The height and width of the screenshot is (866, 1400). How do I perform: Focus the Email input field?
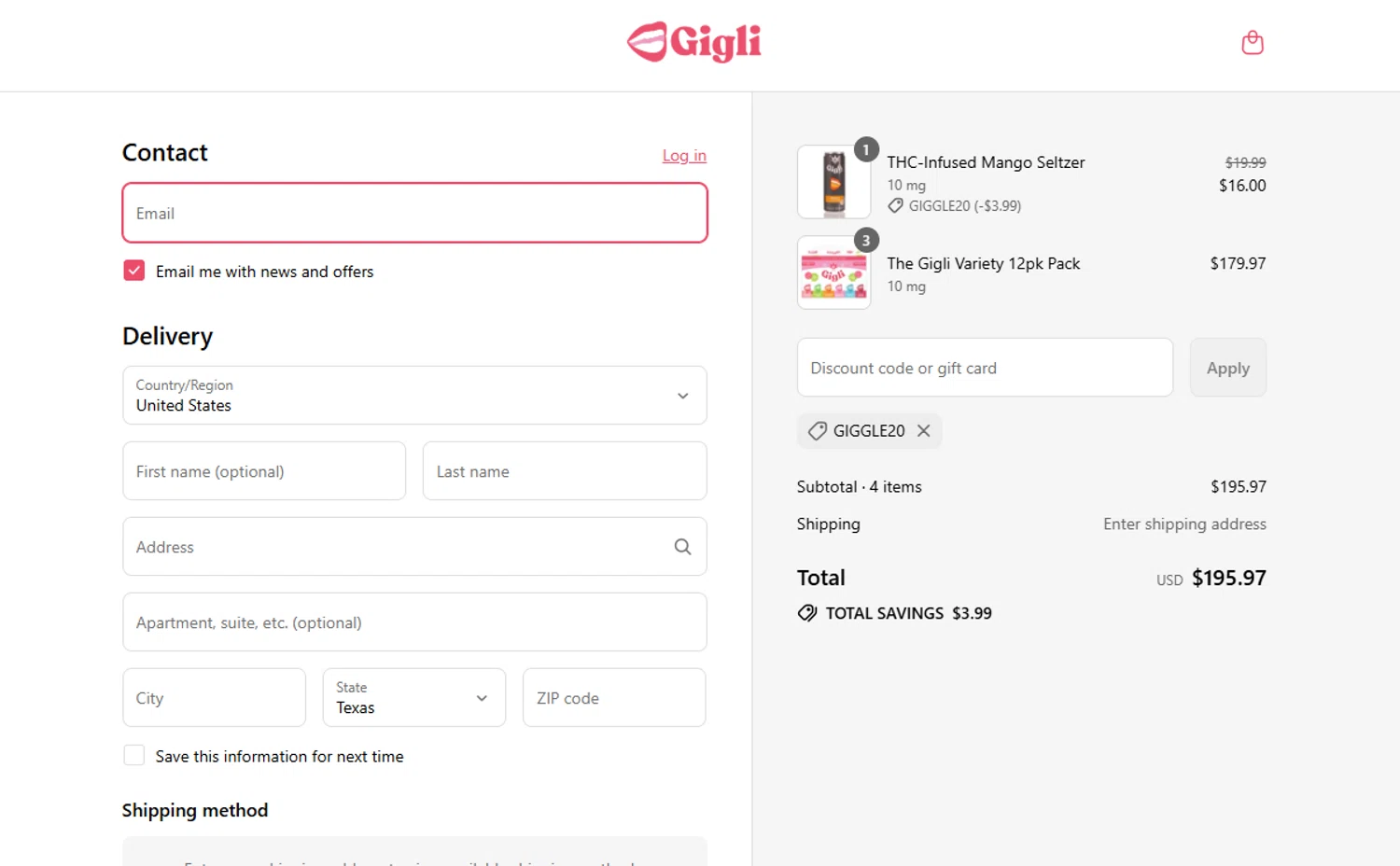pyautogui.click(x=414, y=213)
